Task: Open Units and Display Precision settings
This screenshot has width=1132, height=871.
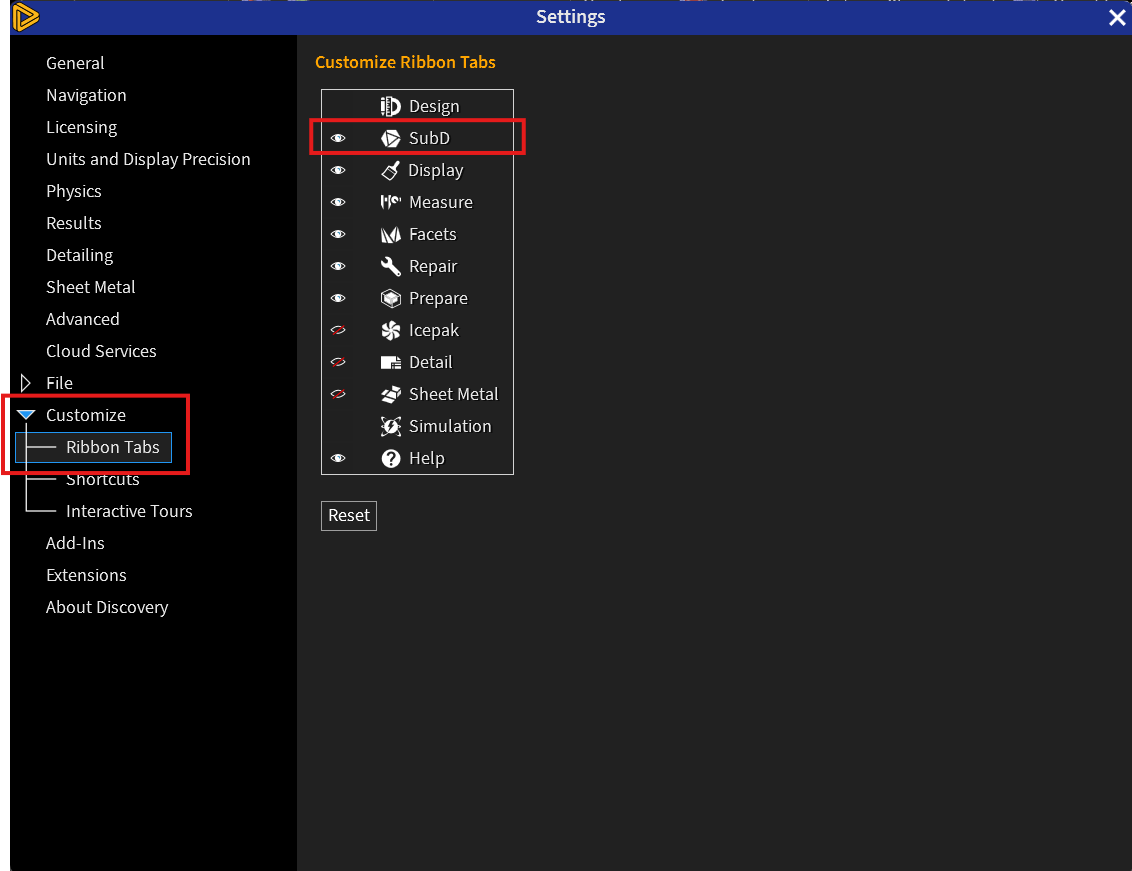Action: click(148, 159)
